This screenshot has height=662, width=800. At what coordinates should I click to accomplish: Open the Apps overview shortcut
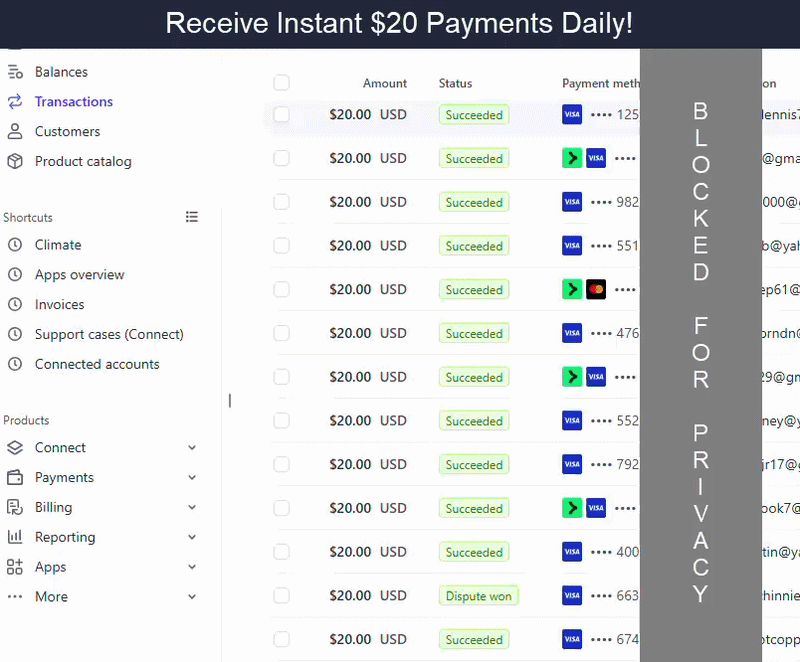pyautogui.click(x=80, y=274)
